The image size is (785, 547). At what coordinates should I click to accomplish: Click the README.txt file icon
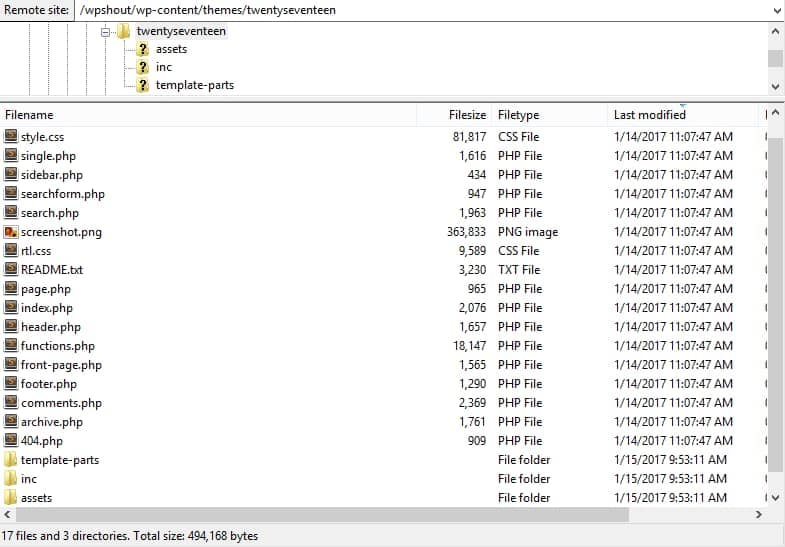(11, 270)
